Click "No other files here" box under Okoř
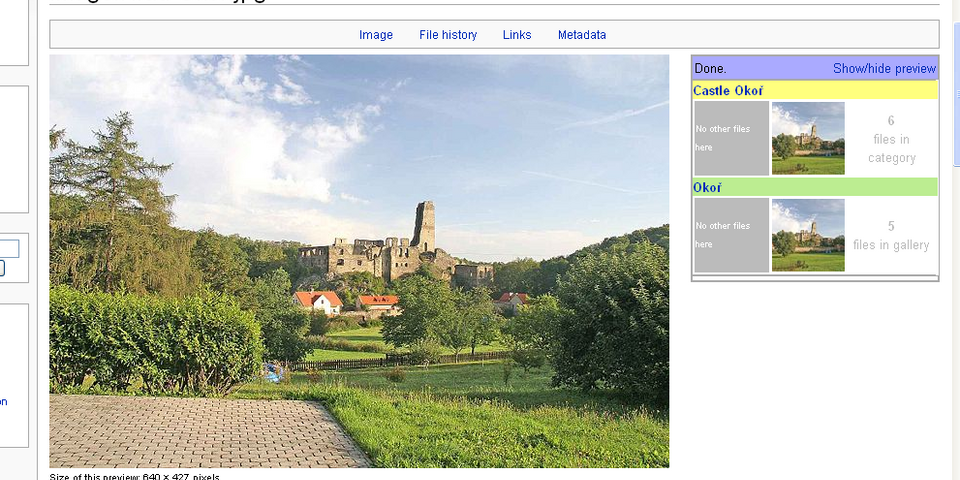 (731, 235)
